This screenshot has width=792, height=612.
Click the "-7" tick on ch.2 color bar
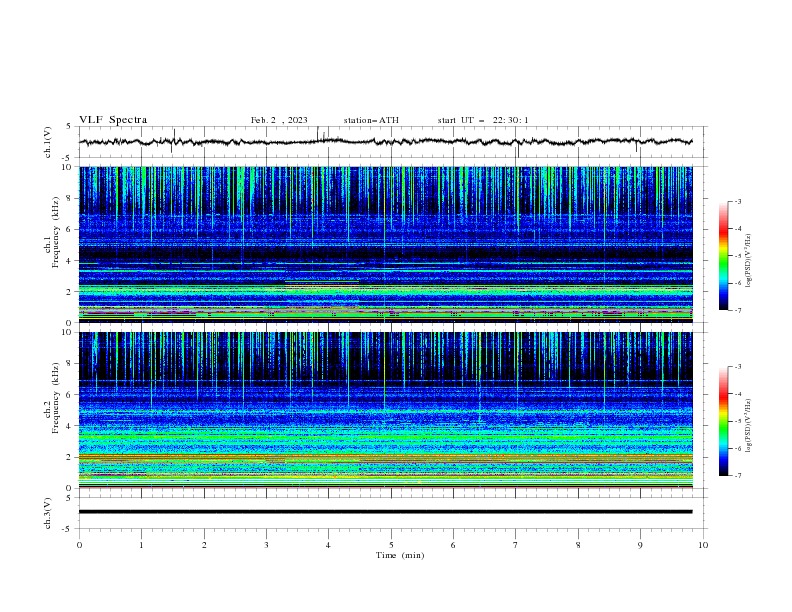tap(737, 476)
